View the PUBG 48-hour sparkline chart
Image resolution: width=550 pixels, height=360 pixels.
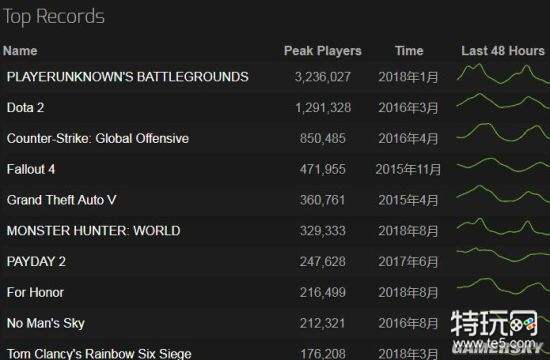pos(503,74)
